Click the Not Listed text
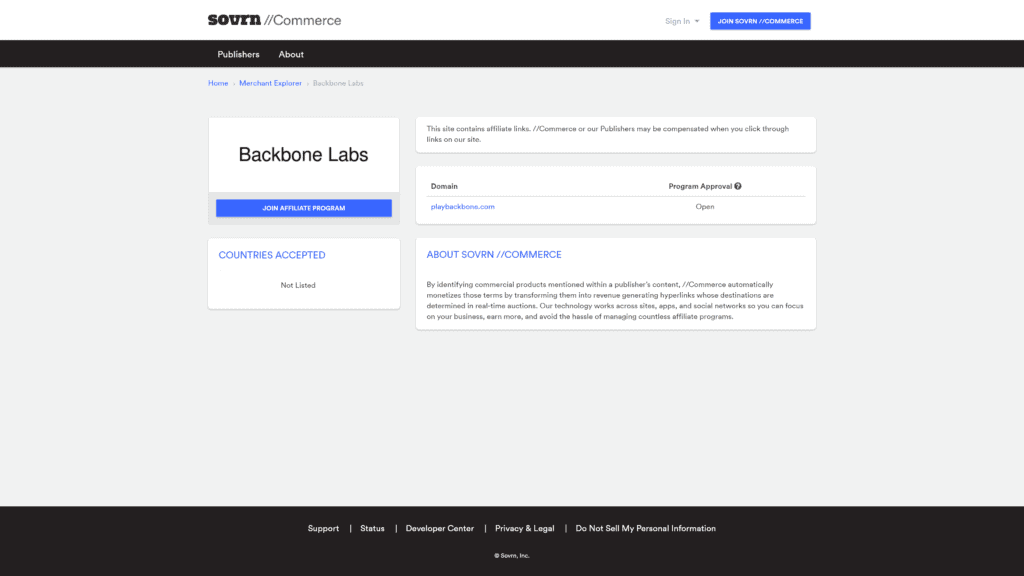This screenshot has width=1024, height=576. coord(298,285)
